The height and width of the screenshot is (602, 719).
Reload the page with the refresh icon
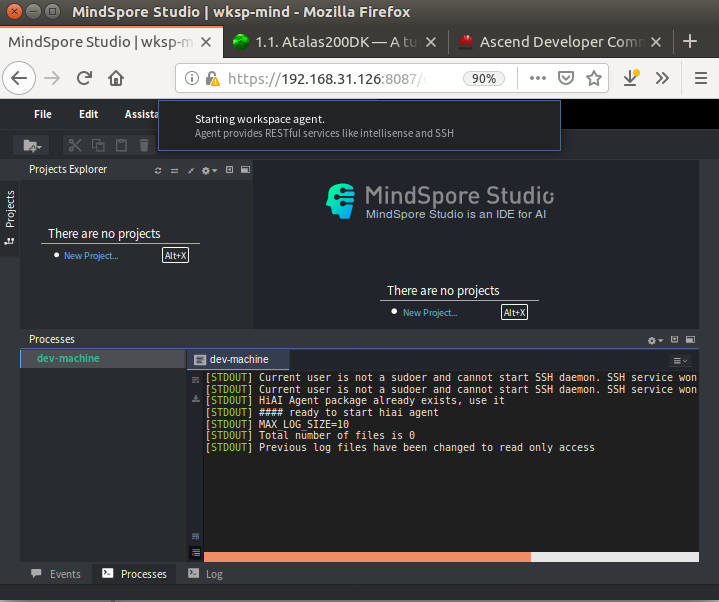(x=84, y=78)
